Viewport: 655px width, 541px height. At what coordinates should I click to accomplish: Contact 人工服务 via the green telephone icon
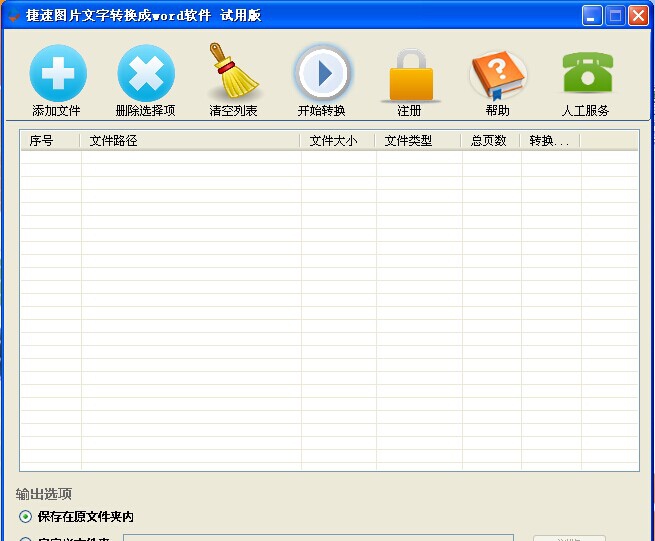click(587, 72)
